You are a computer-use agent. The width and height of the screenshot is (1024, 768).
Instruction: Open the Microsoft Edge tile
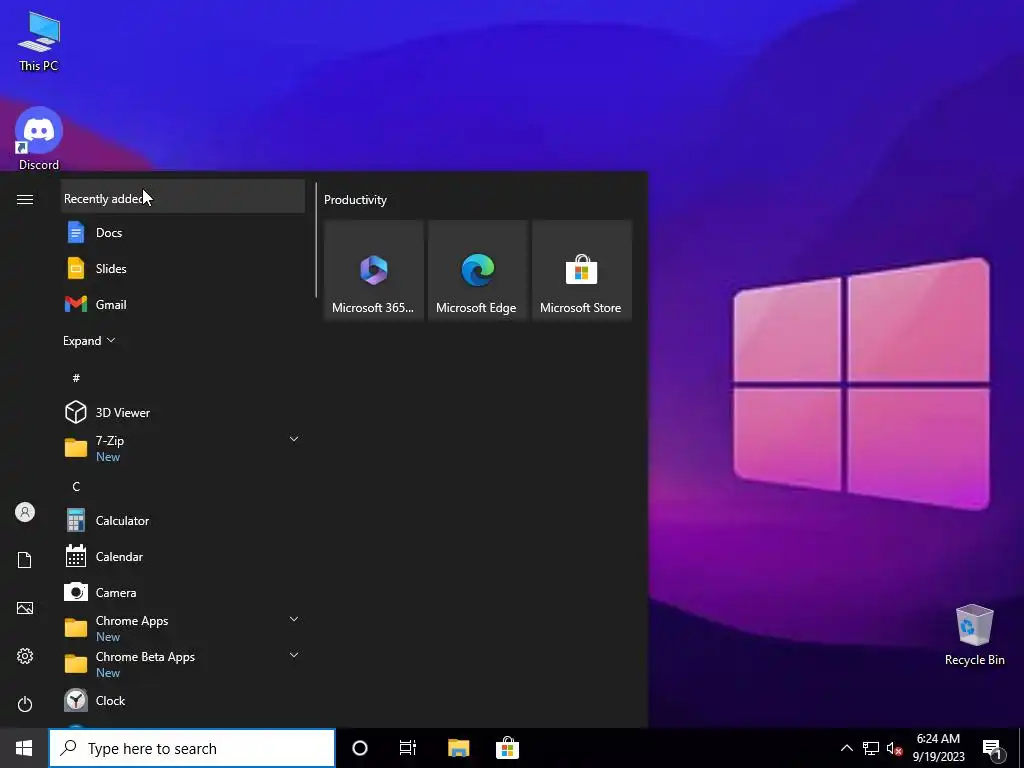pyautogui.click(x=477, y=270)
